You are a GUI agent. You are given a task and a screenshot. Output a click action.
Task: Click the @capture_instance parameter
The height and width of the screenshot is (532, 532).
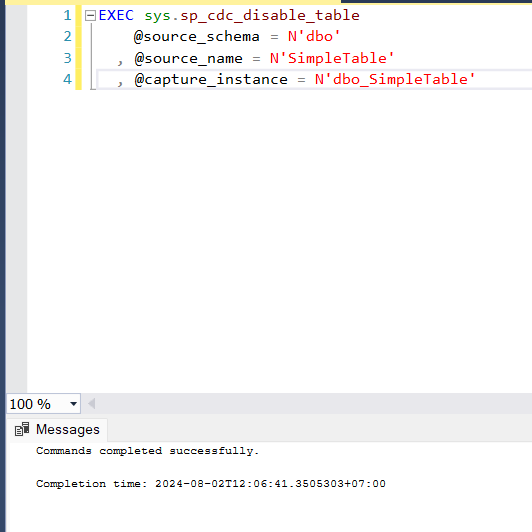tap(211, 80)
